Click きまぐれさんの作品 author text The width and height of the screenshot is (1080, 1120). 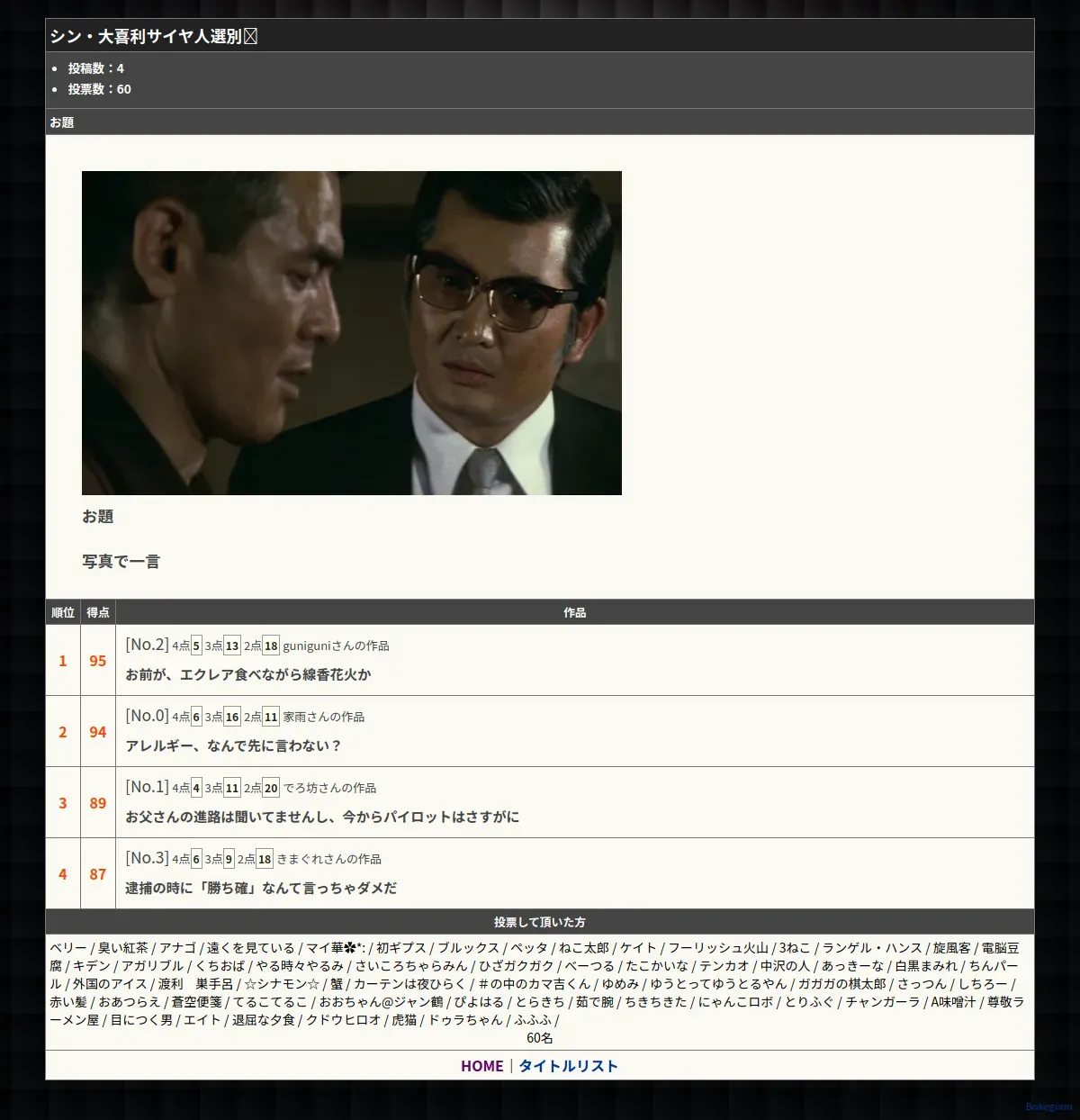click(x=328, y=859)
